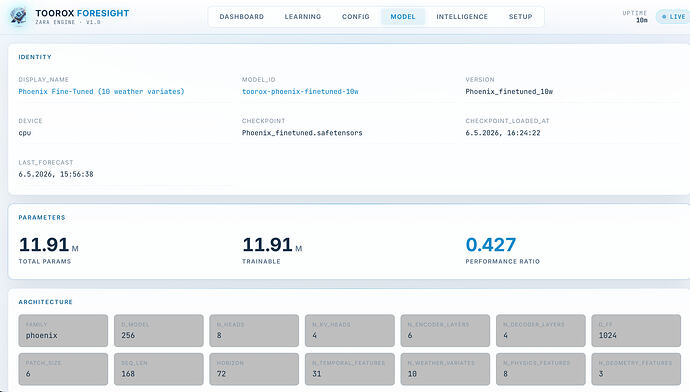Click the D_MODEL 256 tile
The image size is (690, 392).
pyautogui.click(x=159, y=330)
